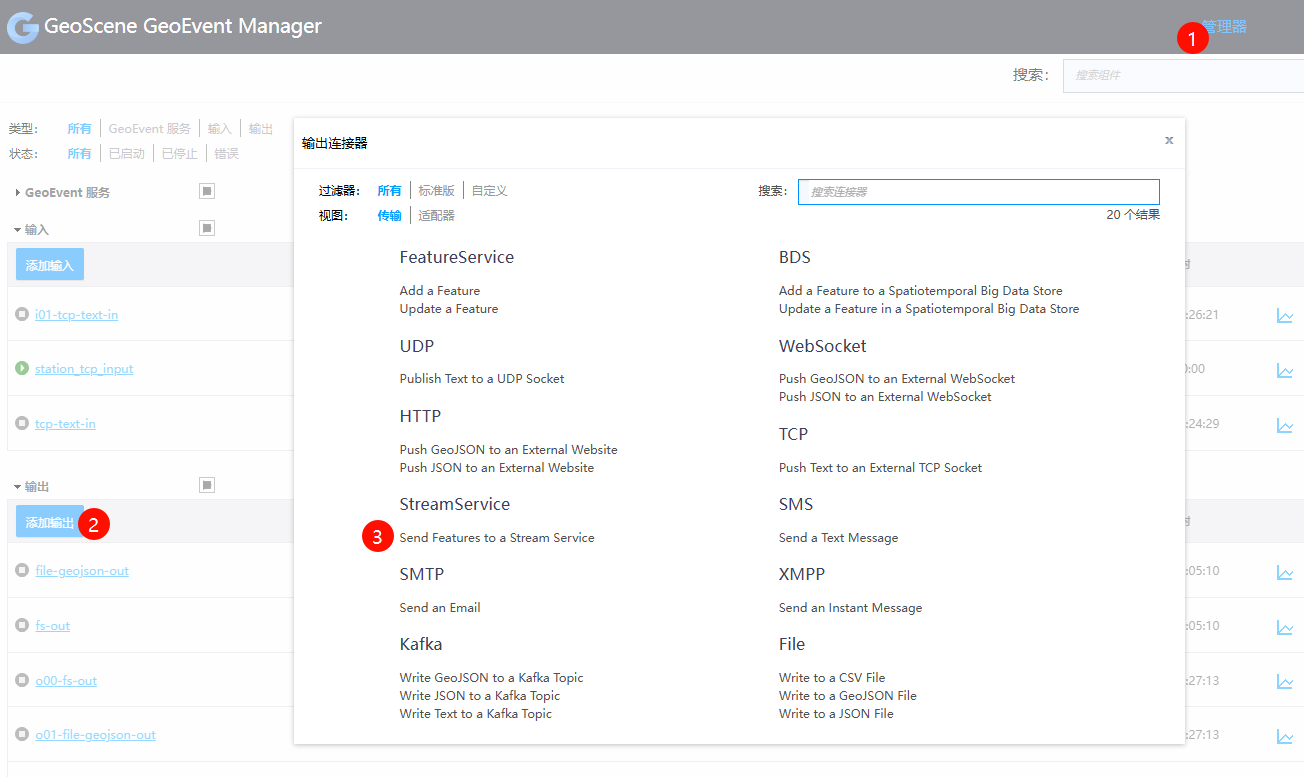This screenshot has height=777, width=1304.
Task: Choose Push GeoJSON to an External Website
Action: click(x=509, y=450)
